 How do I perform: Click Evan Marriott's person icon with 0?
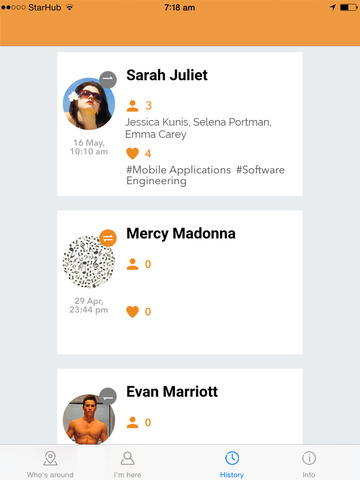click(132, 423)
